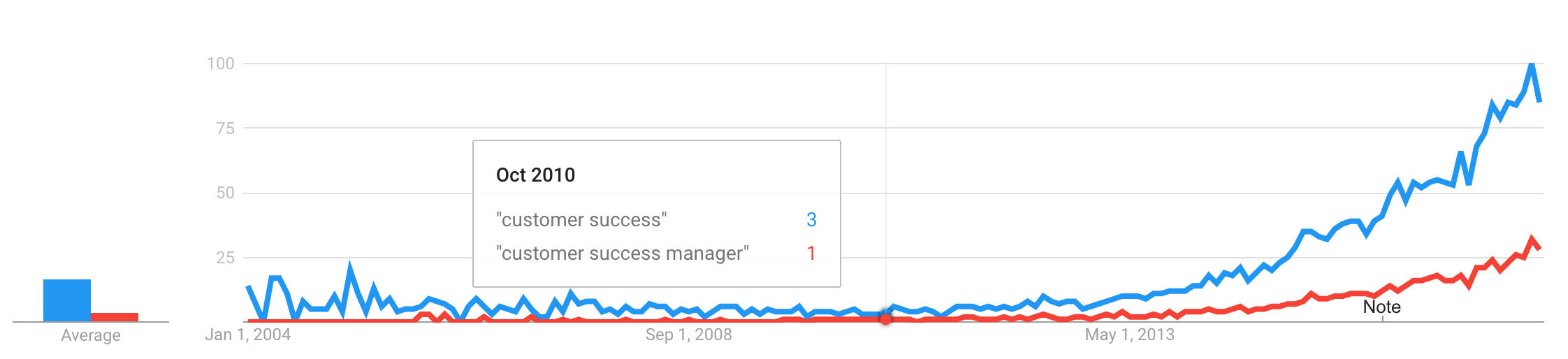Viewport: 1568px width, 359px height.
Task: Click the May 1, 2013 axis label
Action: coord(1129,335)
